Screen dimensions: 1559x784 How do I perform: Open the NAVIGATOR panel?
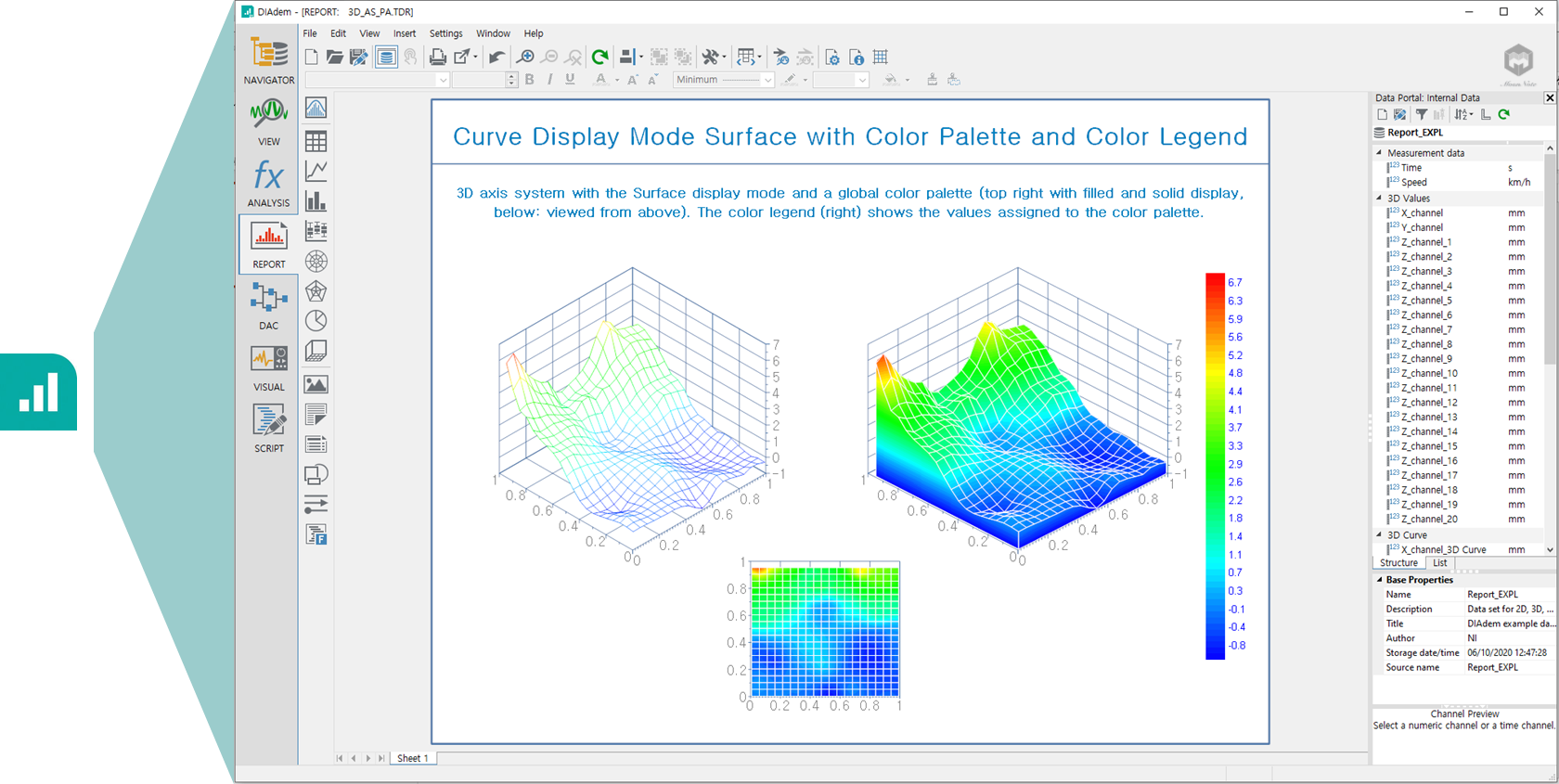268,61
